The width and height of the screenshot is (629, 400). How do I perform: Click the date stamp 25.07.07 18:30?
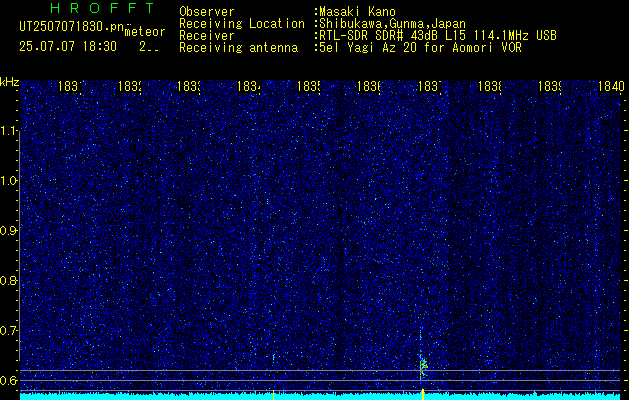pos(68,47)
